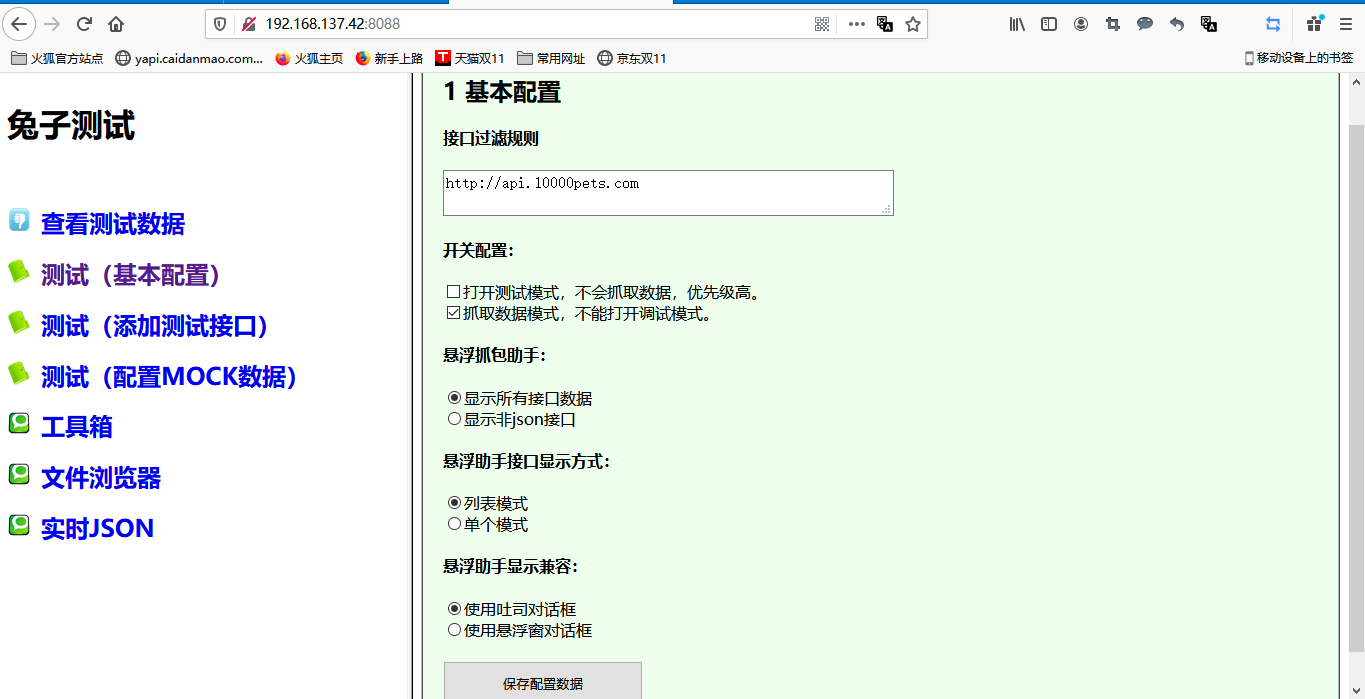1365x699 pixels.
Task: Click the chat bubble toolbar icon
Action: pos(1145,24)
